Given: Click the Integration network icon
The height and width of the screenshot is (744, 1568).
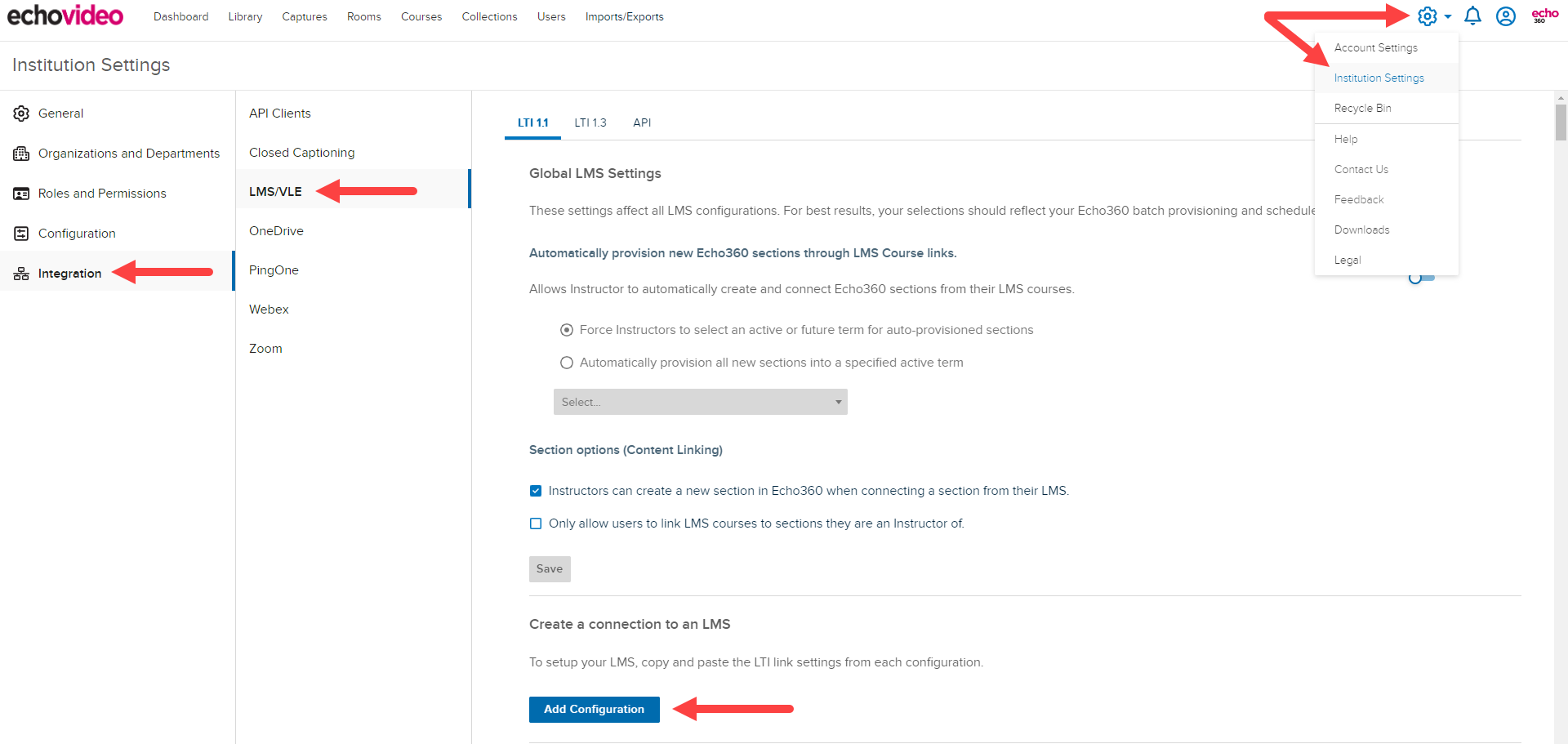Looking at the screenshot, I should pos(21,274).
